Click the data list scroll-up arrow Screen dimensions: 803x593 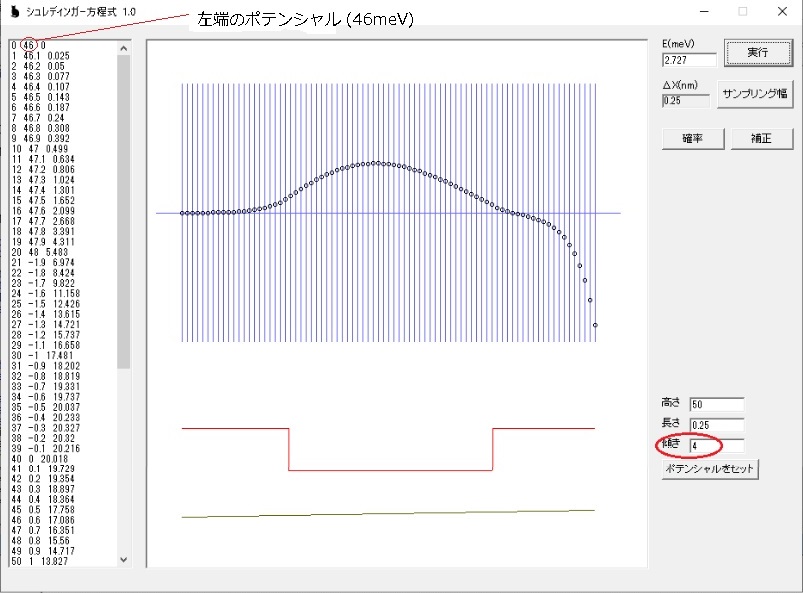(x=124, y=46)
